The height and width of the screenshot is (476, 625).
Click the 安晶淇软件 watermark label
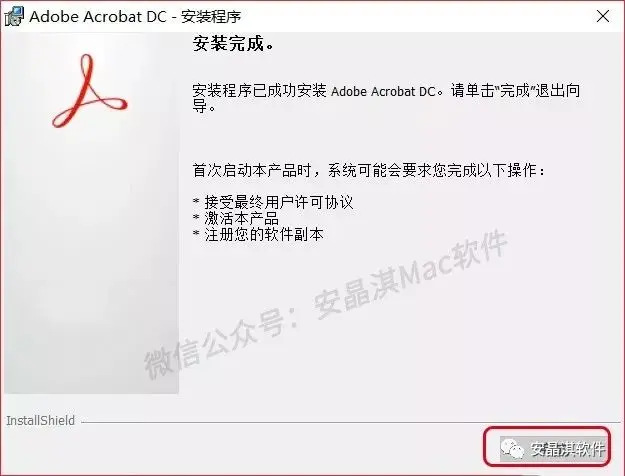(x=567, y=449)
